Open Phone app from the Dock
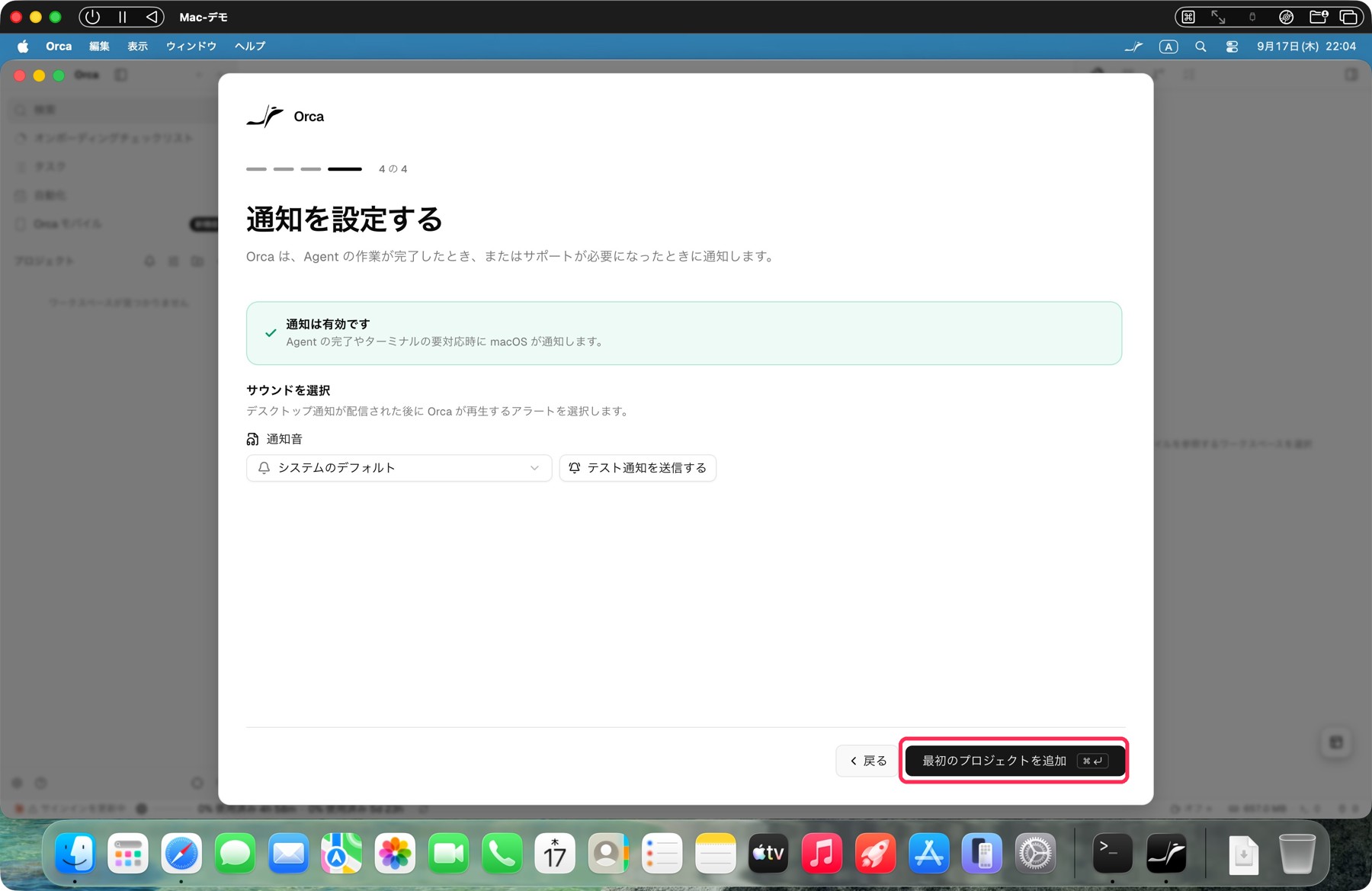This screenshot has height=891, width=1372. click(502, 854)
